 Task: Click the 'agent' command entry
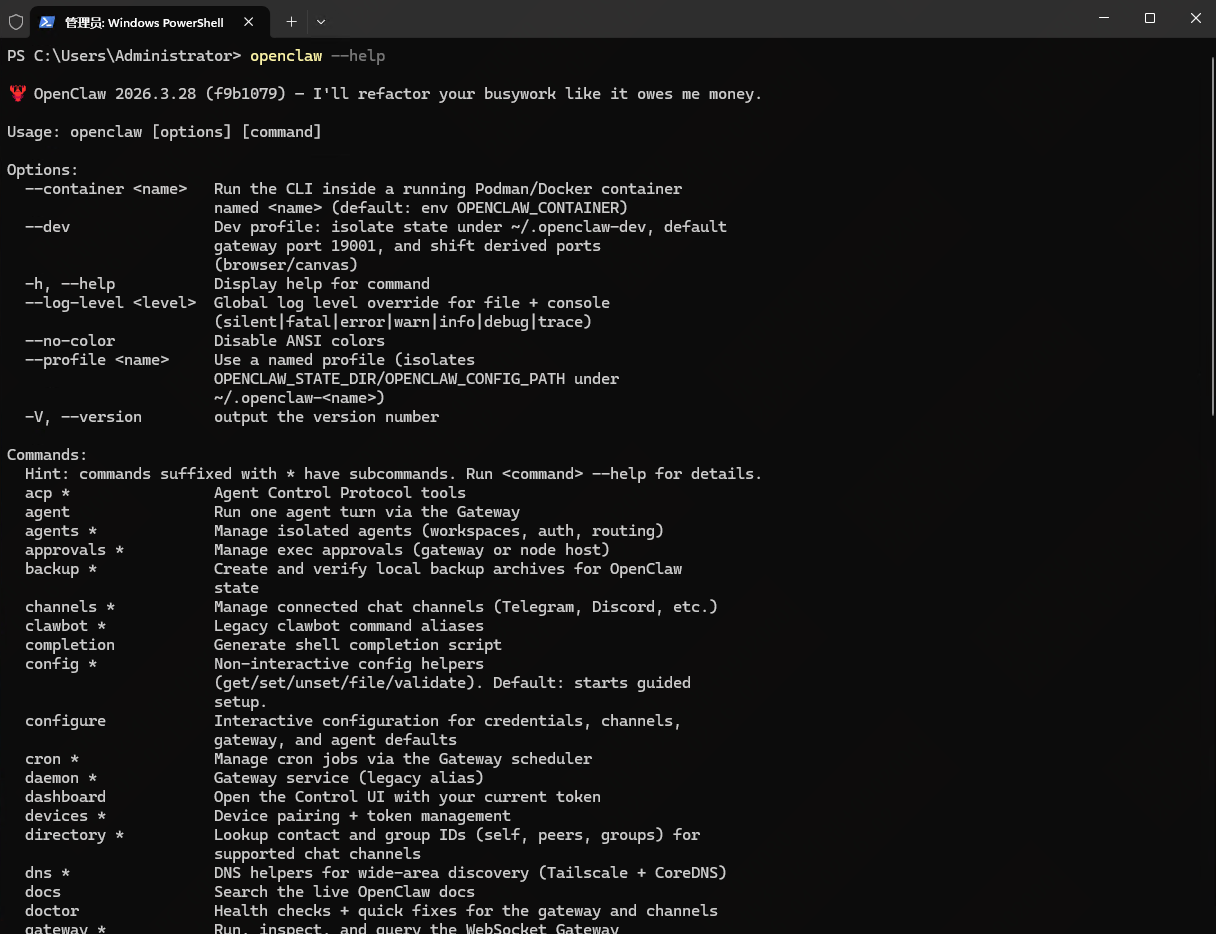(47, 512)
